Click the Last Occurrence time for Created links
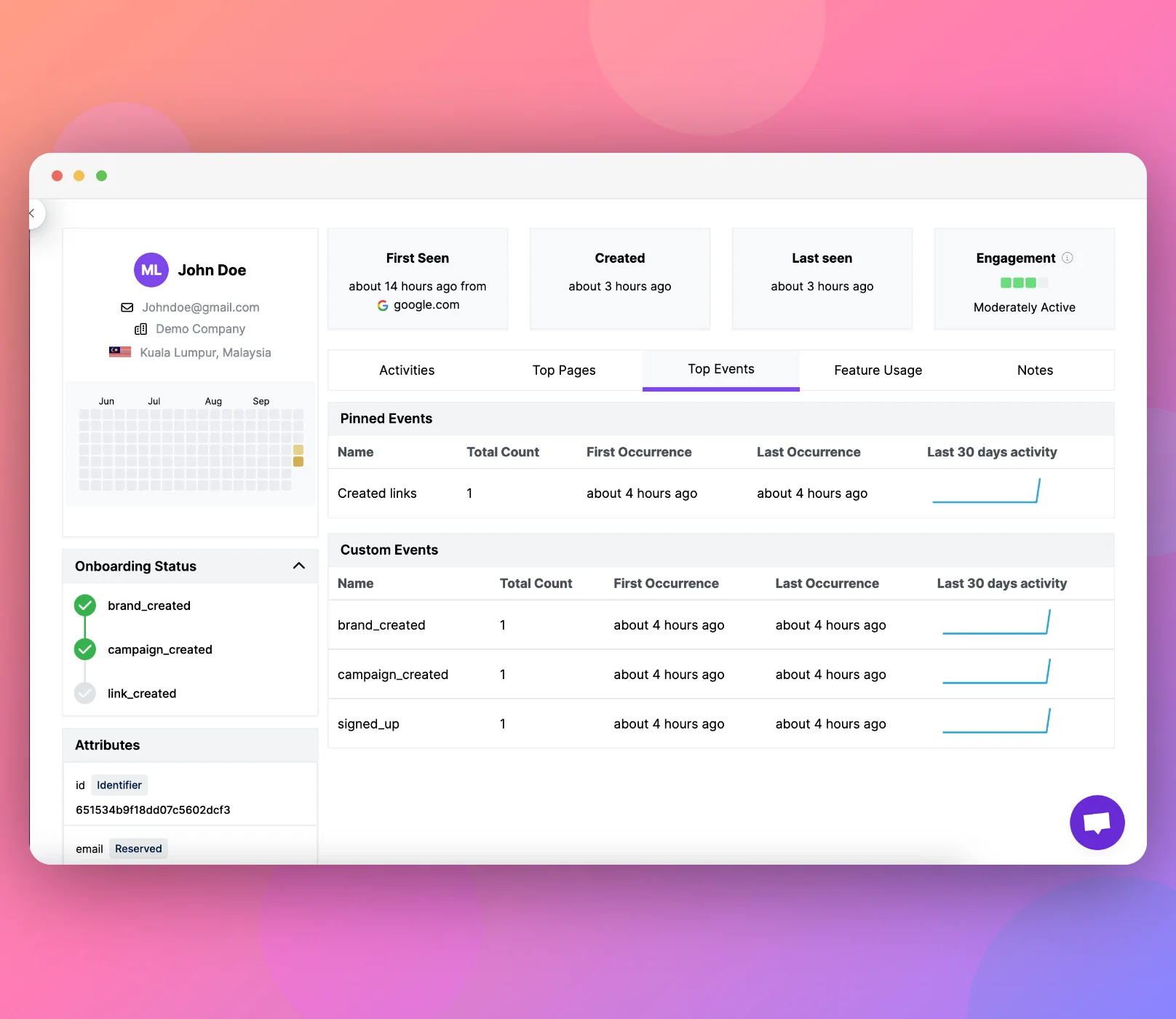The height and width of the screenshot is (1019, 1176). tap(812, 493)
